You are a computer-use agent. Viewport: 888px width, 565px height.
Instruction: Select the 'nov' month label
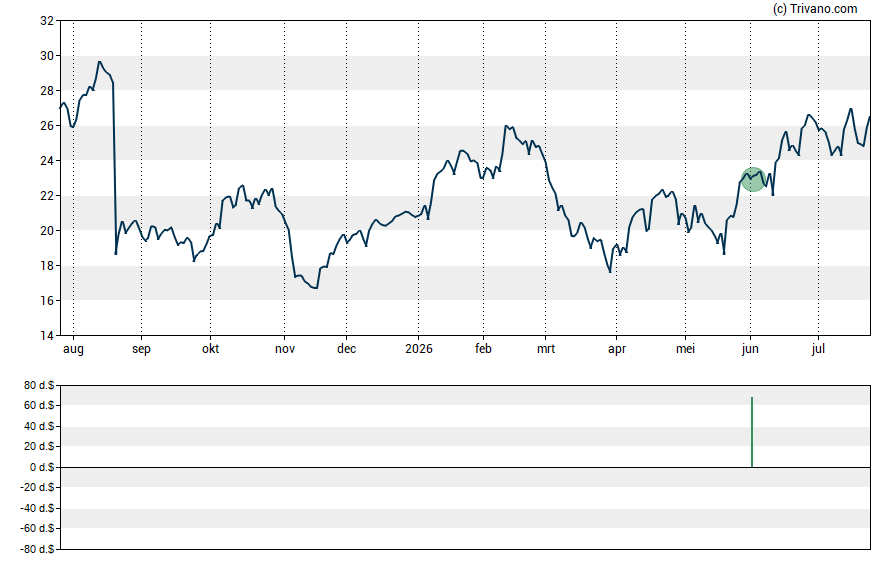pyautogui.click(x=285, y=349)
